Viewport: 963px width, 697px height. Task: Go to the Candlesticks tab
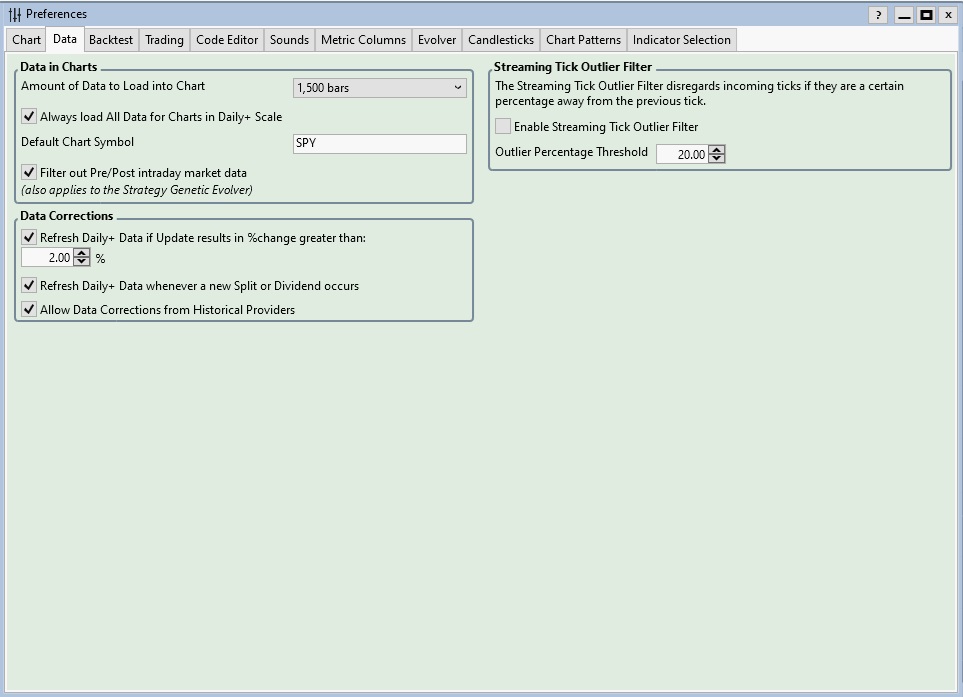click(501, 40)
